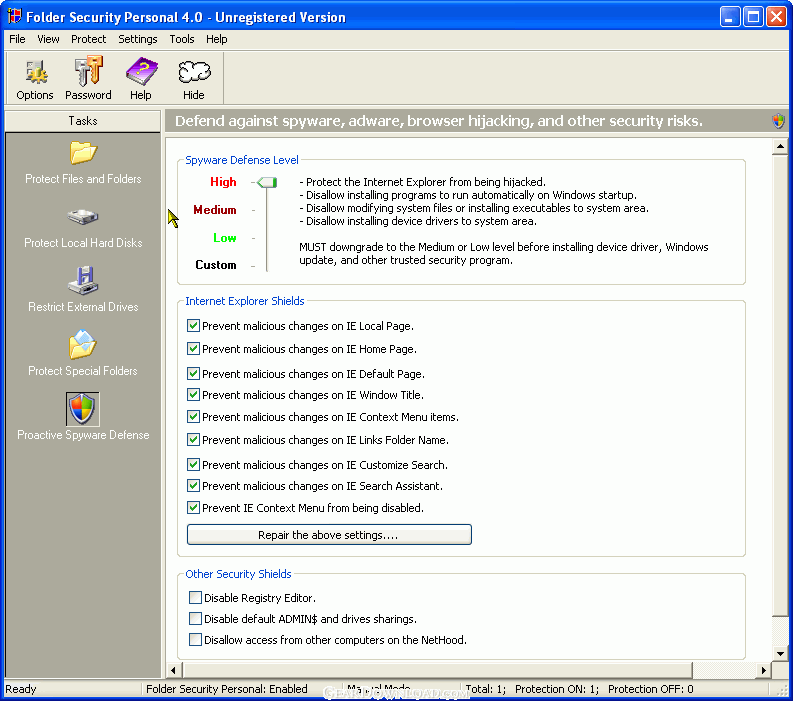The height and width of the screenshot is (701, 793).
Task: Open the Tools menu
Action: [182, 39]
